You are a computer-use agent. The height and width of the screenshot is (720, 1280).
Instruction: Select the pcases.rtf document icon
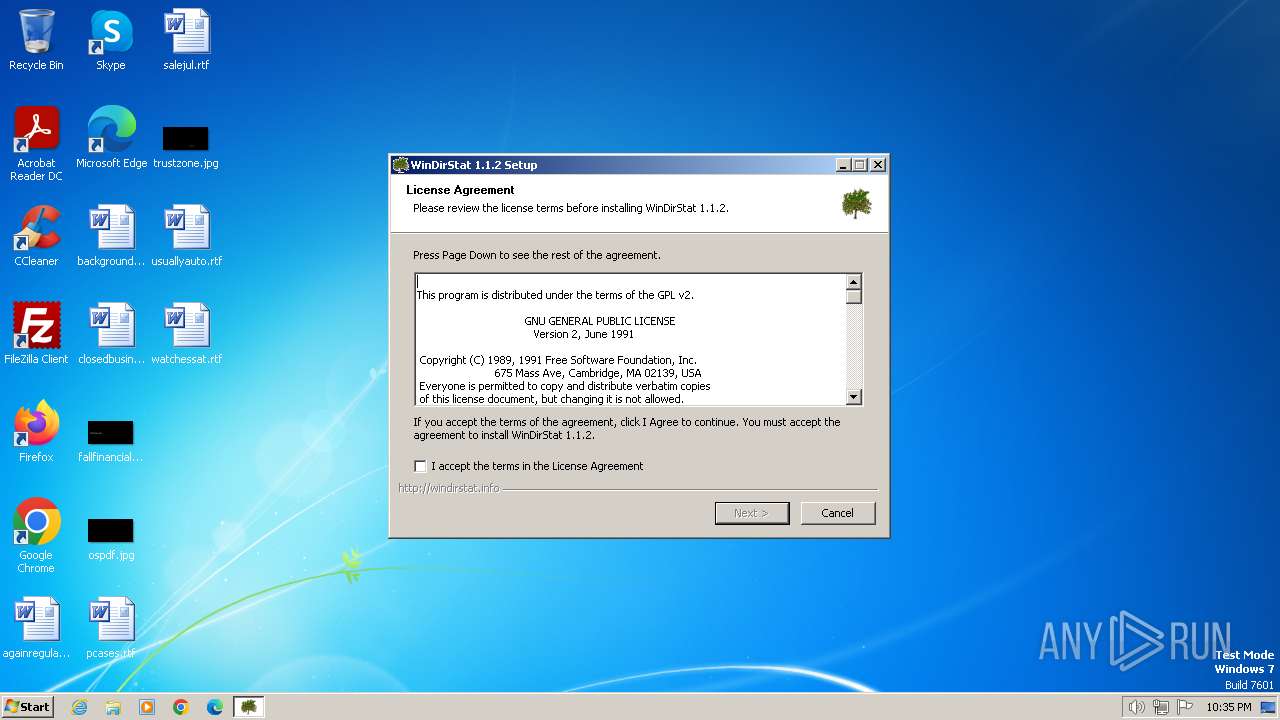pos(111,628)
